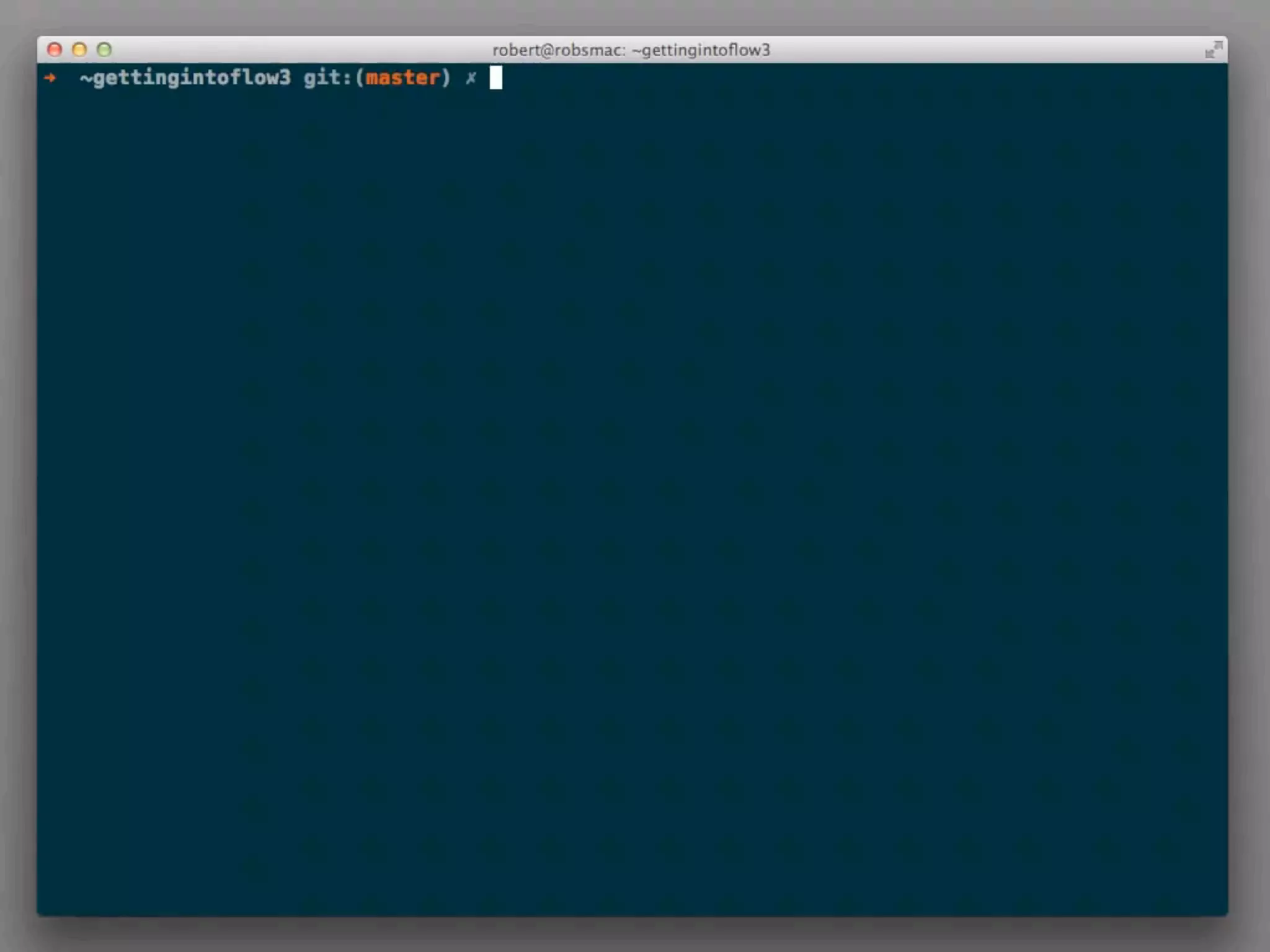The width and height of the screenshot is (1270, 952).
Task: Click the white block cursor
Action: click(x=495, y=78)
